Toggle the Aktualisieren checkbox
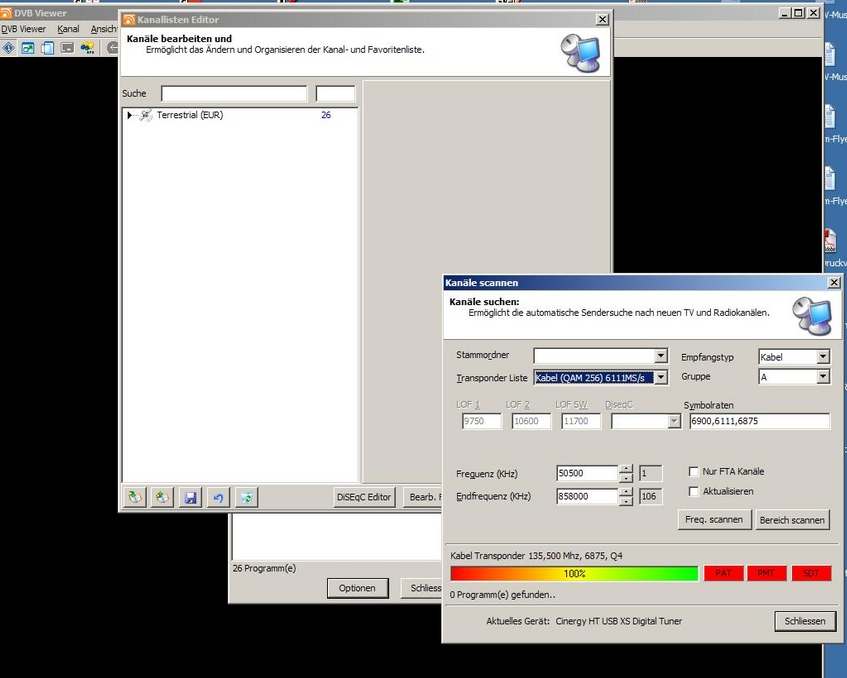The height and width of the screenshot is (678, 847). point(694,491)
